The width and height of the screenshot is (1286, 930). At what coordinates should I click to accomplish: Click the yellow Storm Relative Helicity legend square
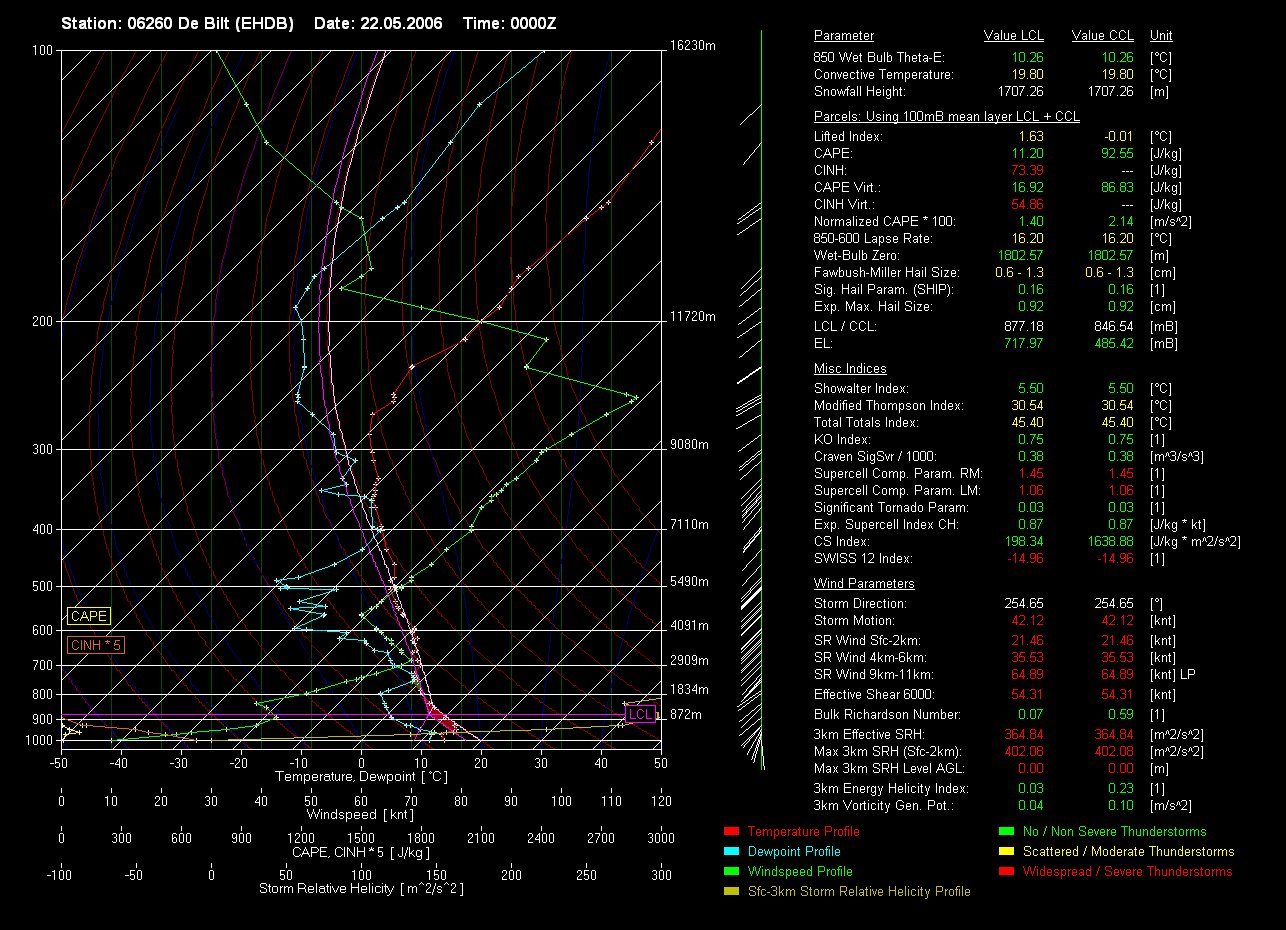click(x=730, y=891)
